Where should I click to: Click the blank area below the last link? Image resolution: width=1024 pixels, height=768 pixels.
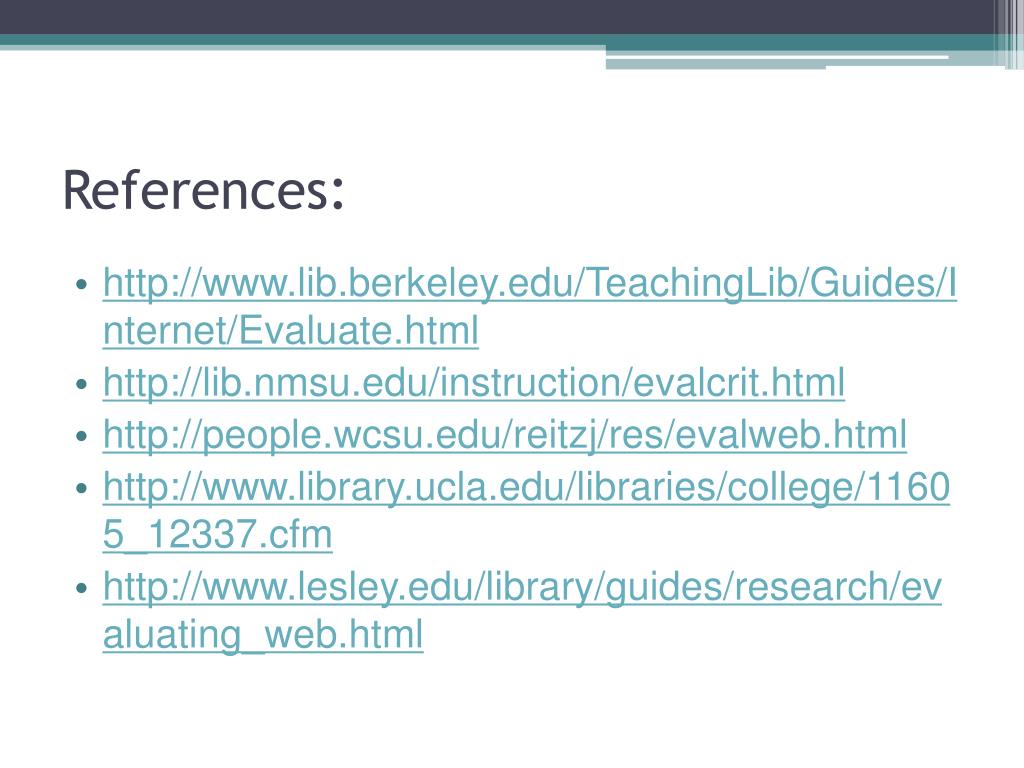pos(512,712)
